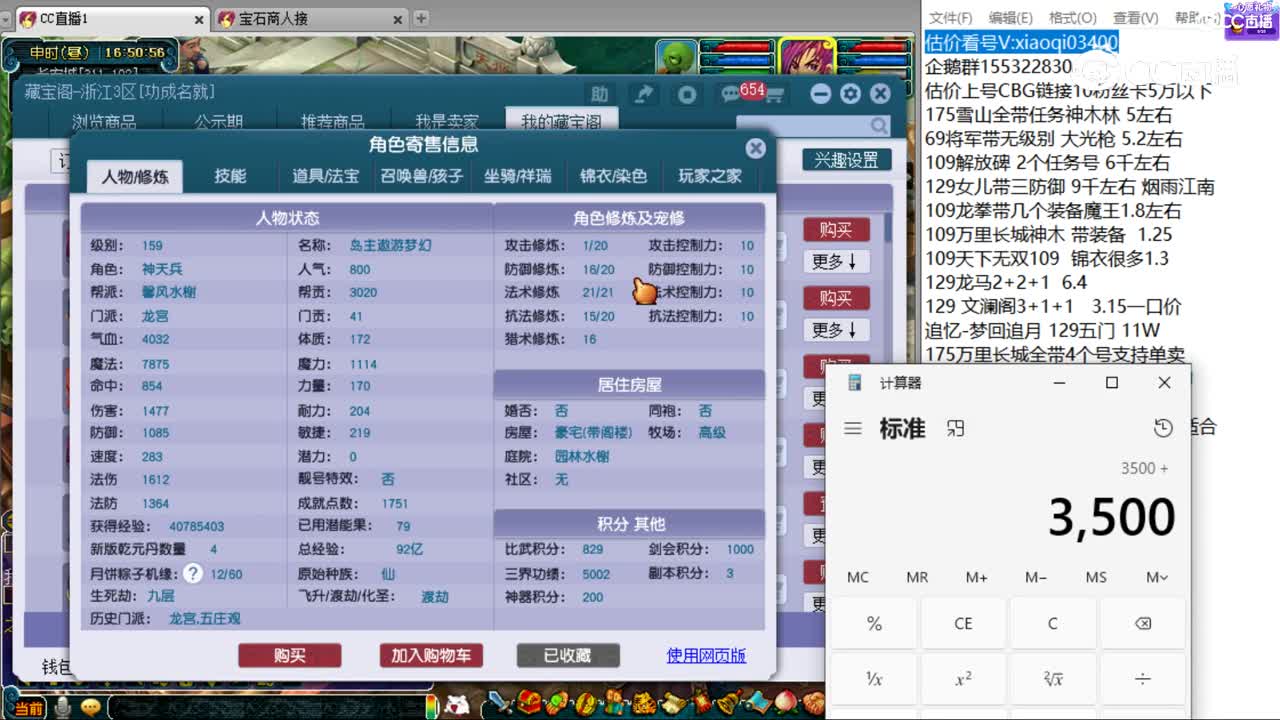Click the gear settings icon in 藏宝阁 window
The height and width of the screenshot is (720, 1280).
tap(849, 92)
